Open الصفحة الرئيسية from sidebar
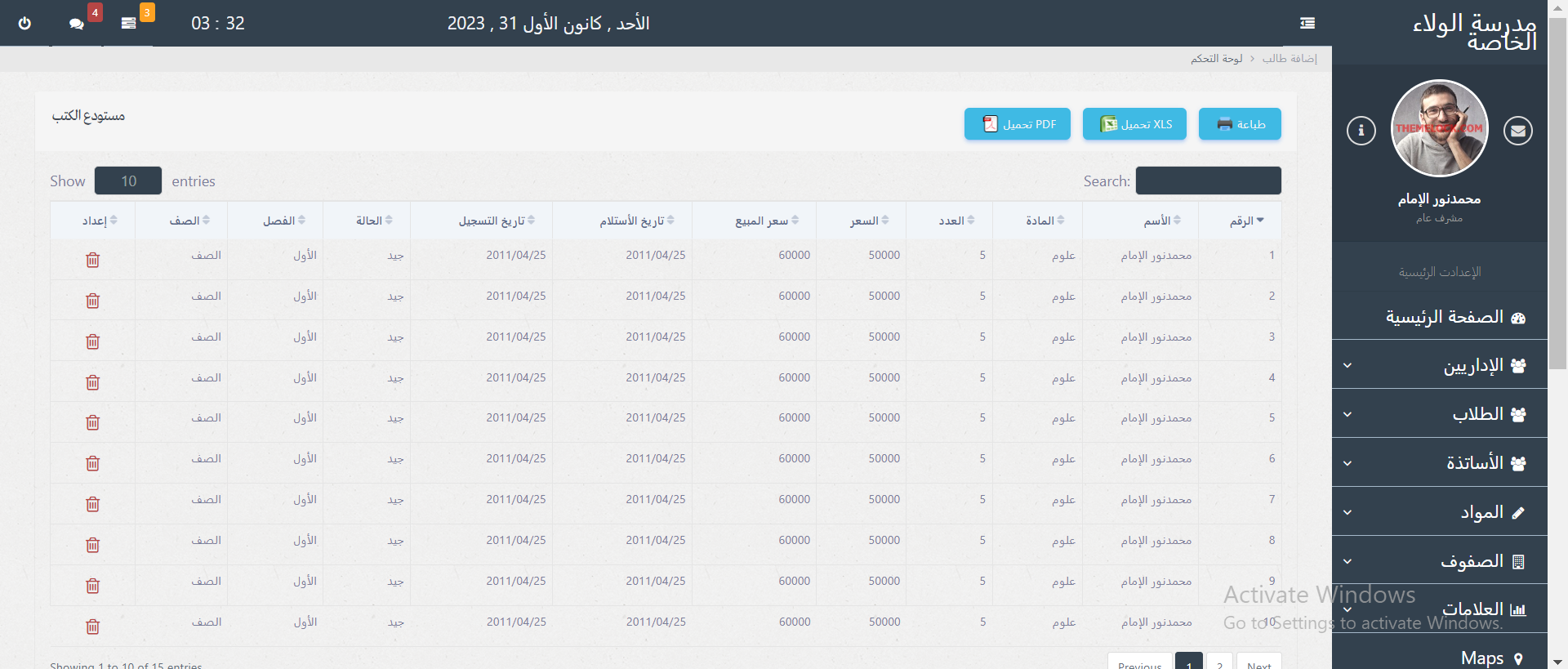This screenshot has height=669, width=1568. click(1444, 317)
